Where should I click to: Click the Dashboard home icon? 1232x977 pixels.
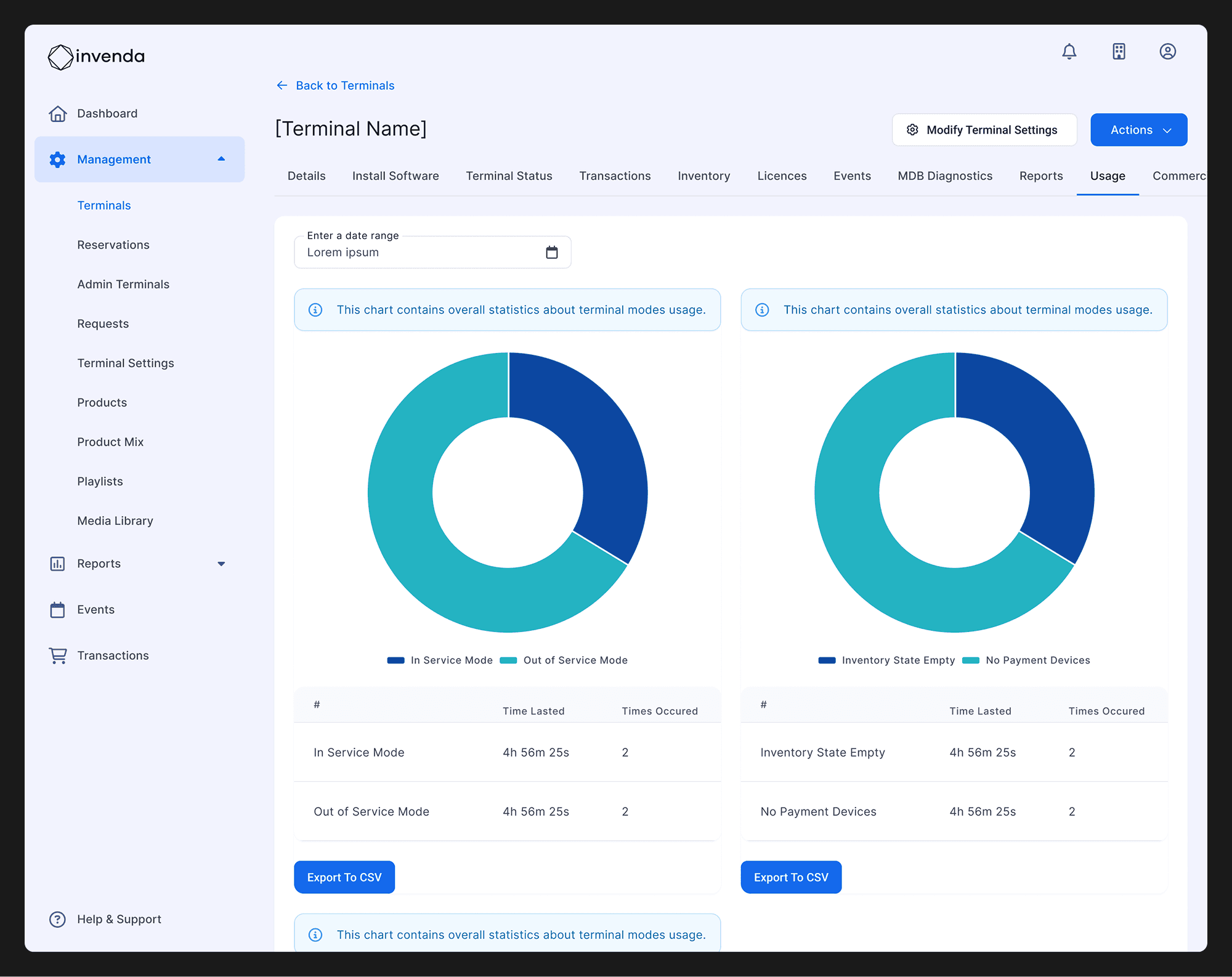click(x=57, y=113)
